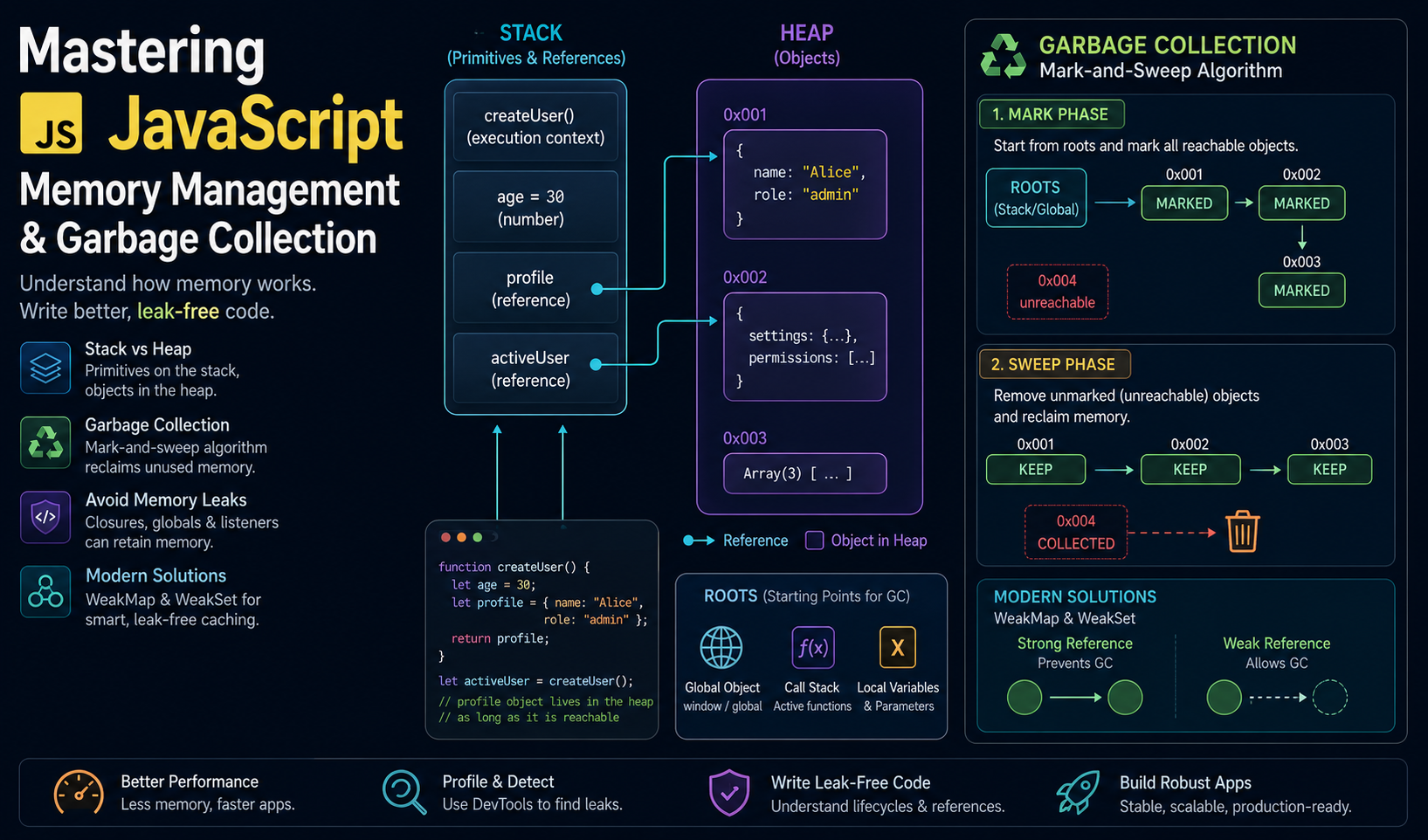Click the activeUser (reference) stack box
Screen dimensions: 1428x840
[535, 368]
